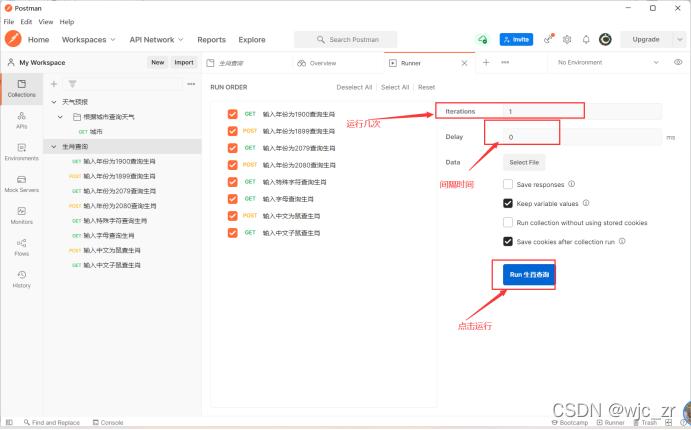Collapse the 天气预报 collection

point(54,102)
